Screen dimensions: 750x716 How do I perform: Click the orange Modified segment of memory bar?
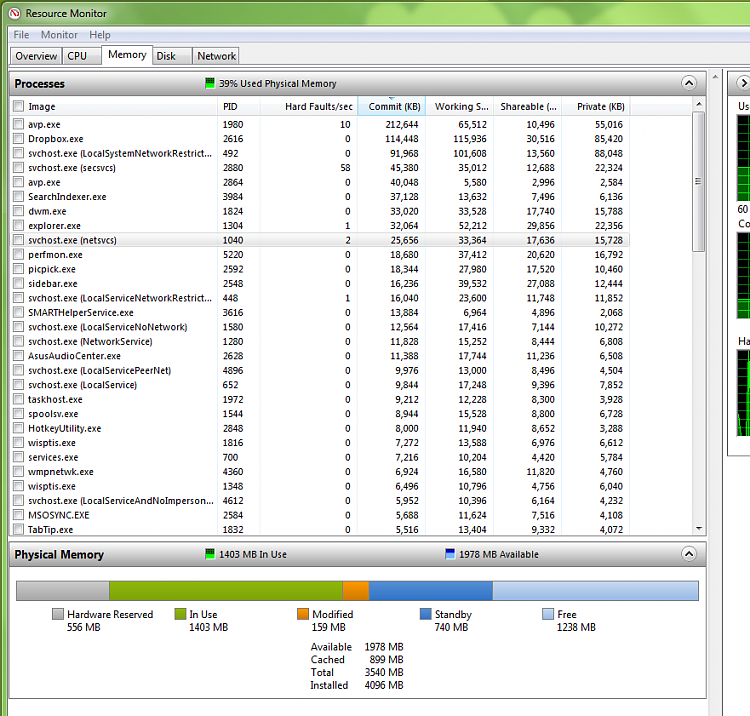tap(356, 591)
